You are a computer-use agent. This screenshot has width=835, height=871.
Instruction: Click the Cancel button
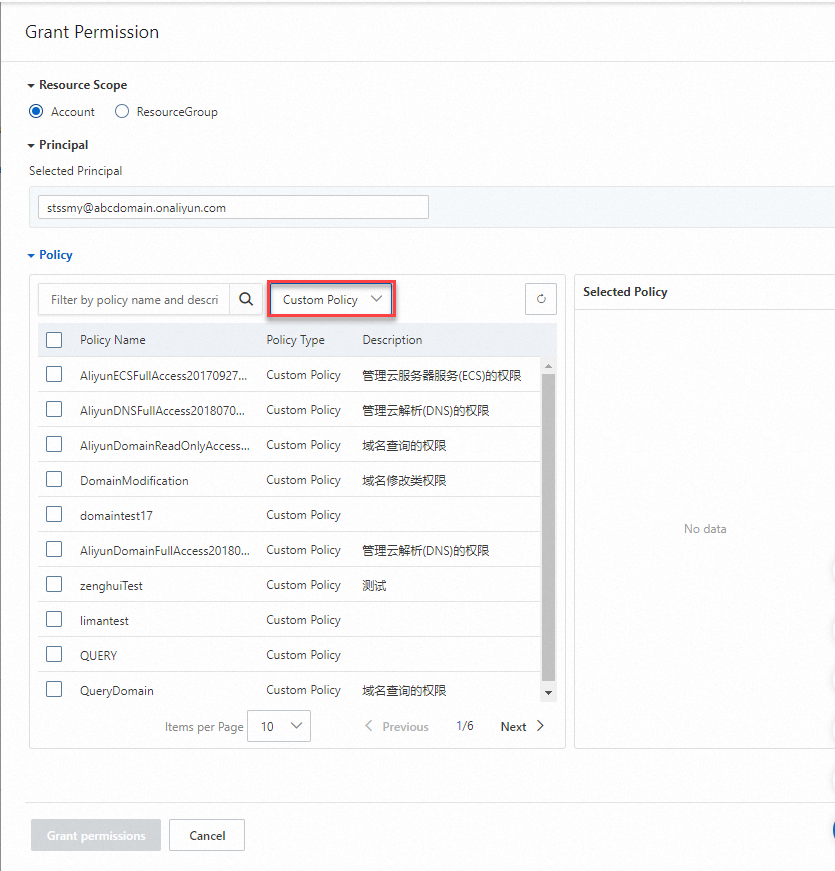(x=207, y=835)
